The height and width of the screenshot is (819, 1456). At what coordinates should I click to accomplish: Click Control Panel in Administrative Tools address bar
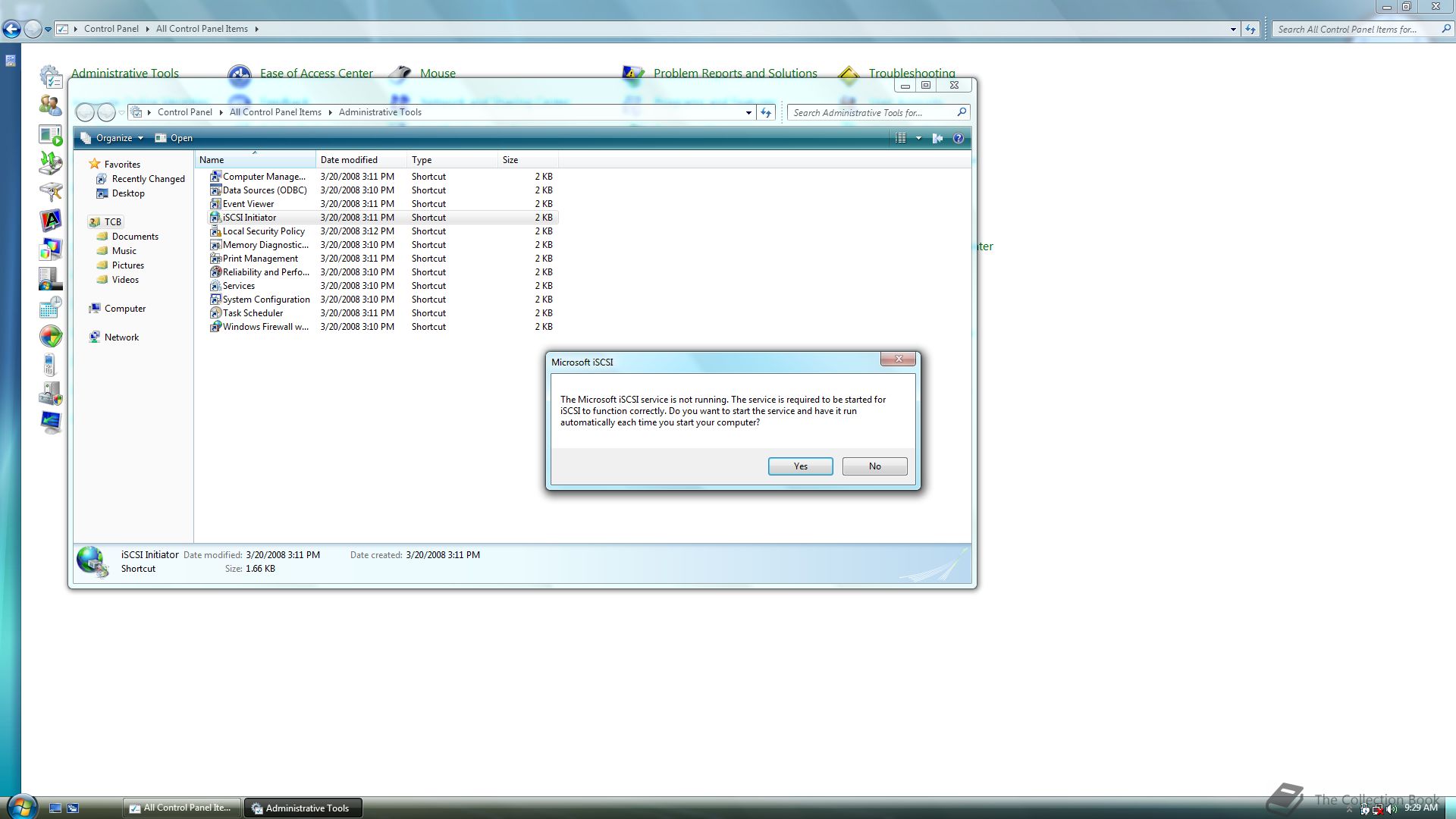(x=185, y=112)
